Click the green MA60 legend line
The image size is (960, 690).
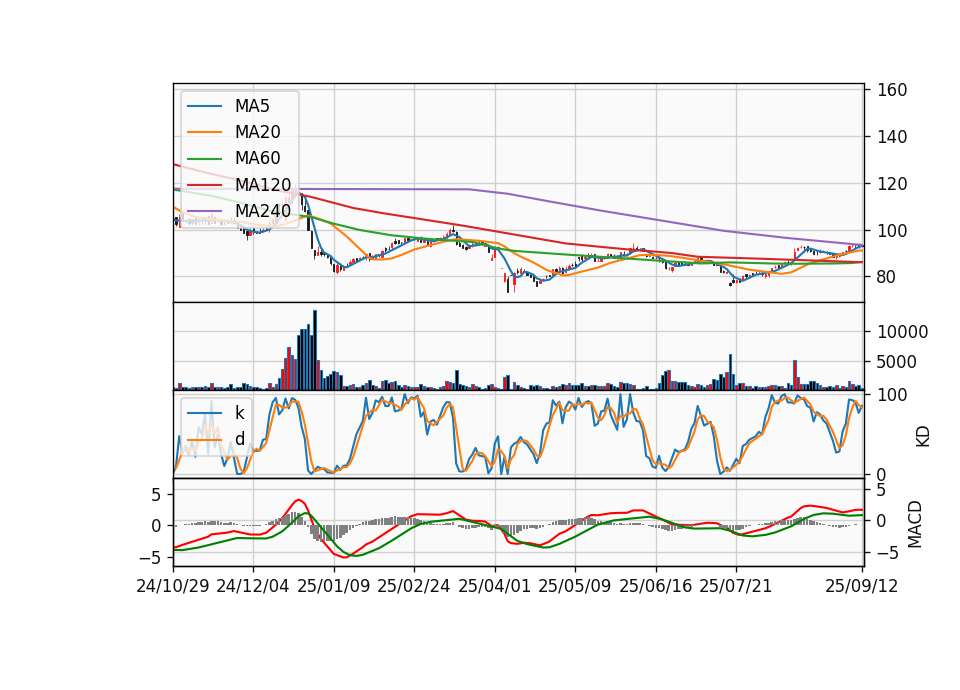204,159
